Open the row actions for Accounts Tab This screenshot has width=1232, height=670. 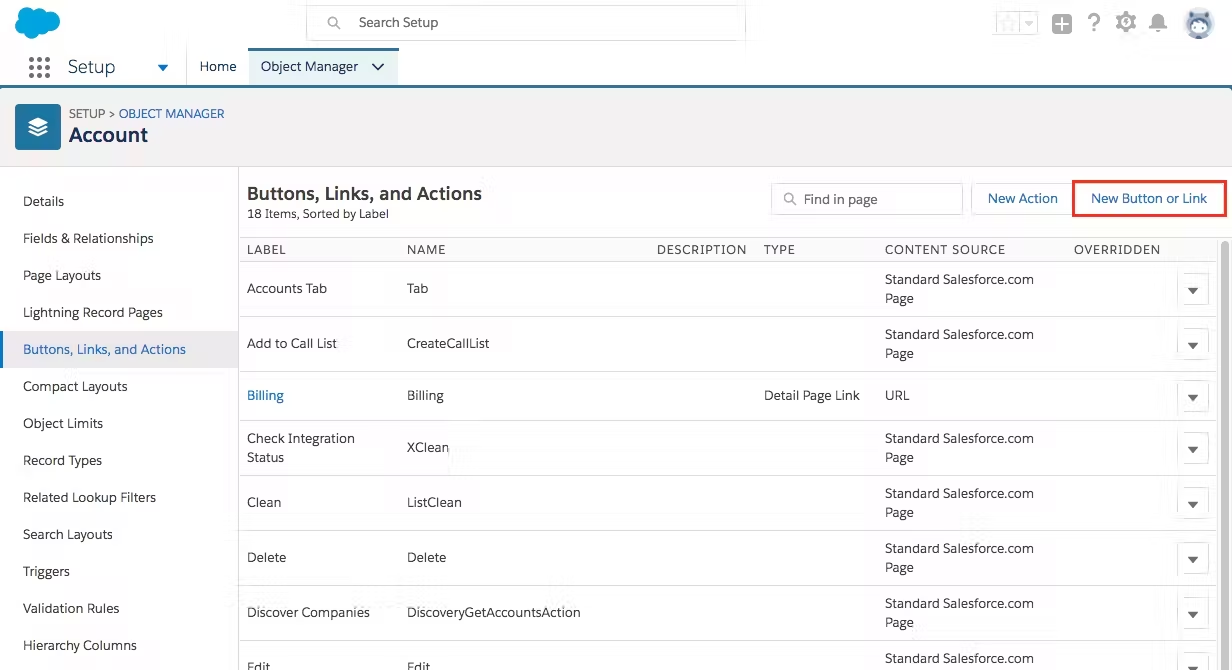pyautogui.click(x=1193, y=289)
